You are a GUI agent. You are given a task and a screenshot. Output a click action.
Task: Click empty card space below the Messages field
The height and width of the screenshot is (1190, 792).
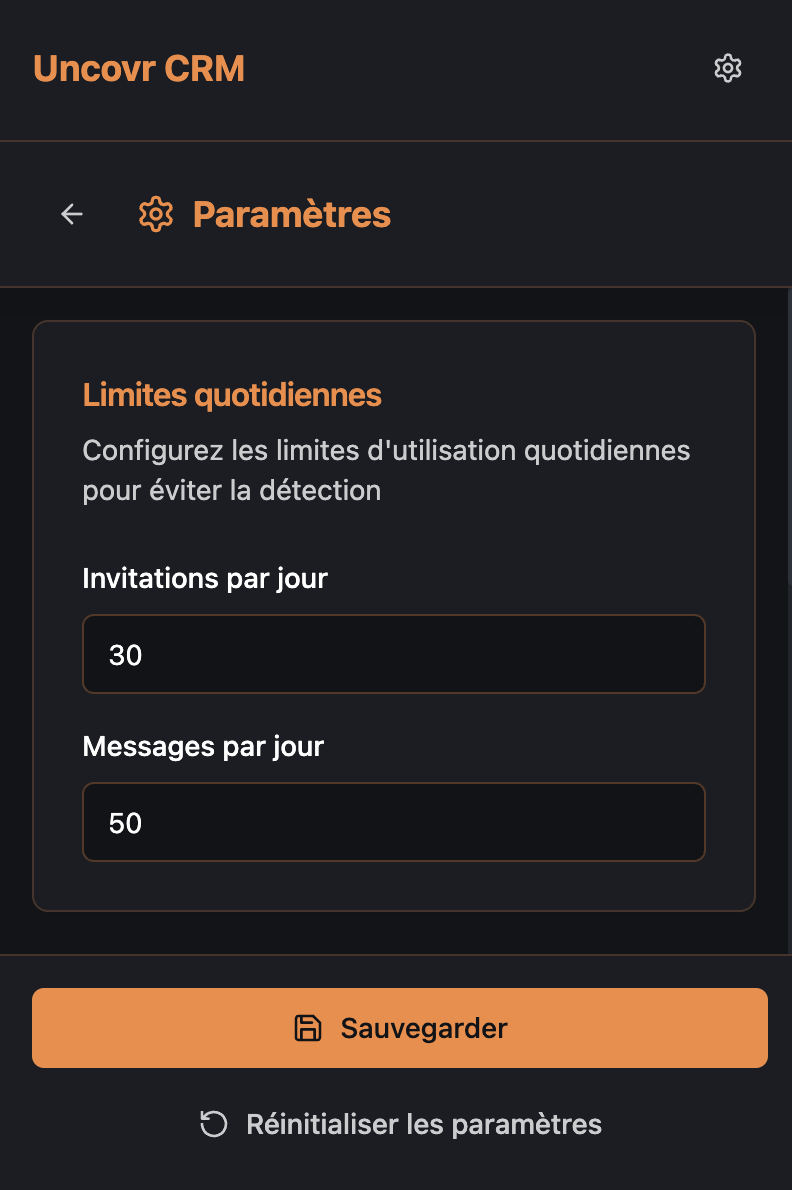[394, 886]
